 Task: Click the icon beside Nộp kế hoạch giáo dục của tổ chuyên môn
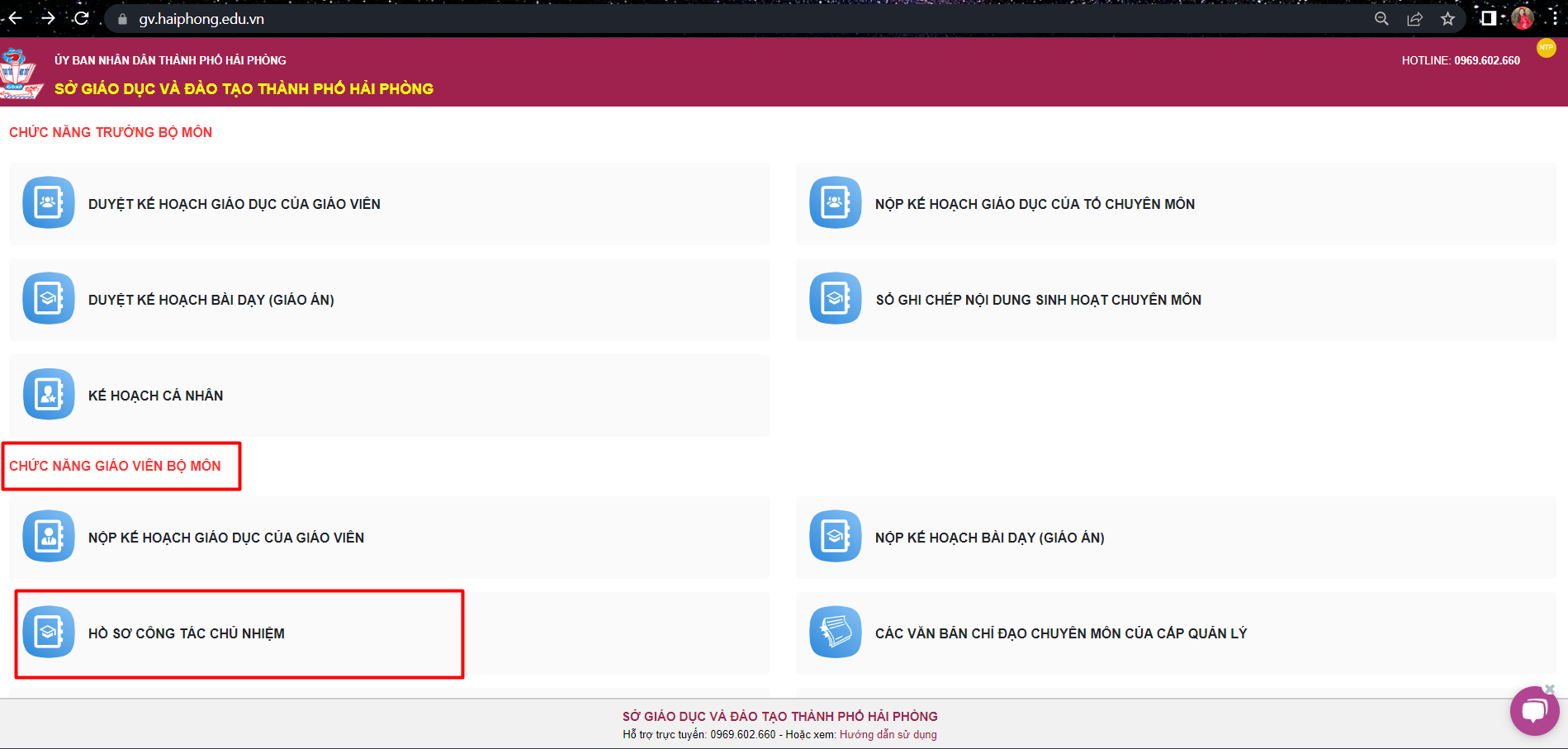[x=835, y=202]
